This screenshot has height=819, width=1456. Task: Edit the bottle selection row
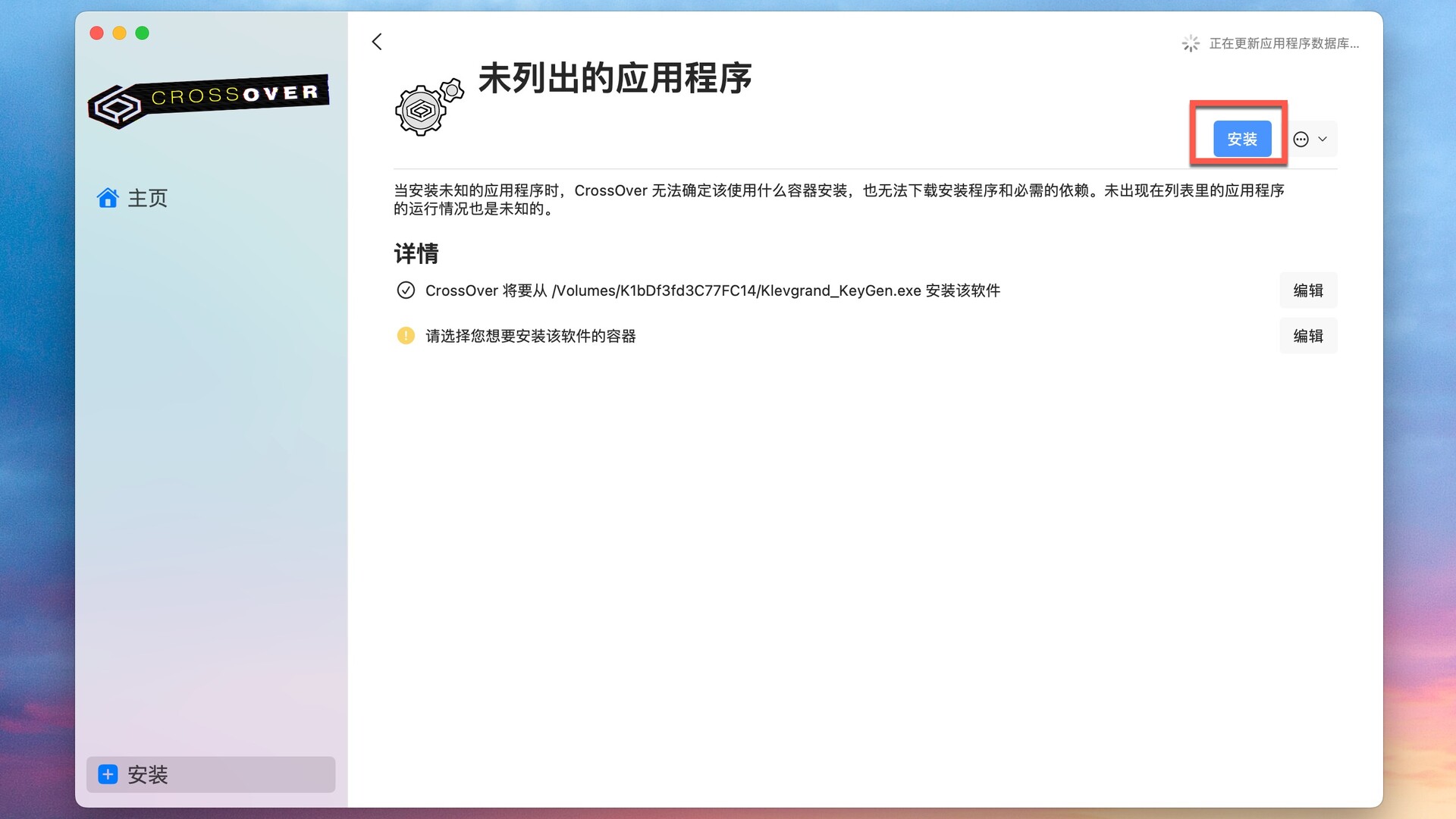1308,336
